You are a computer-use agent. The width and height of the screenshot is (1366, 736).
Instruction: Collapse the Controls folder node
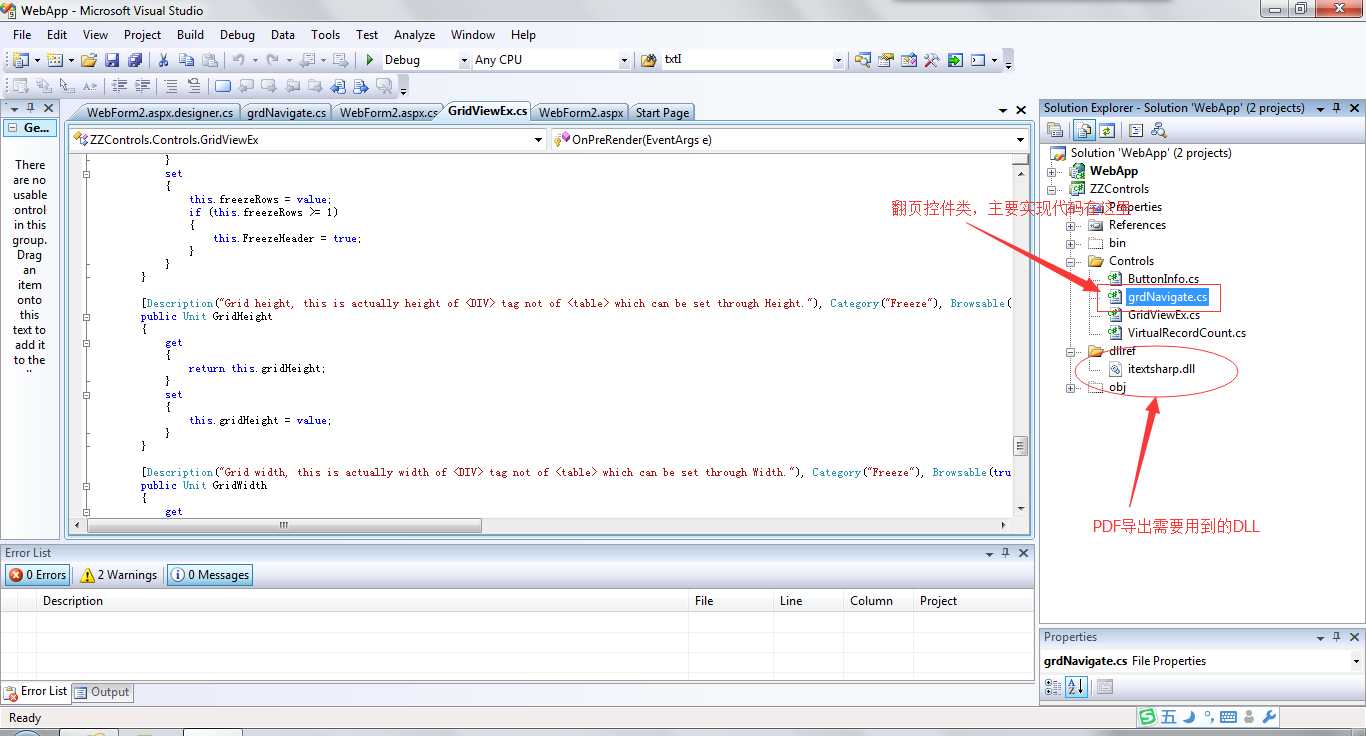click(1071, 261)
